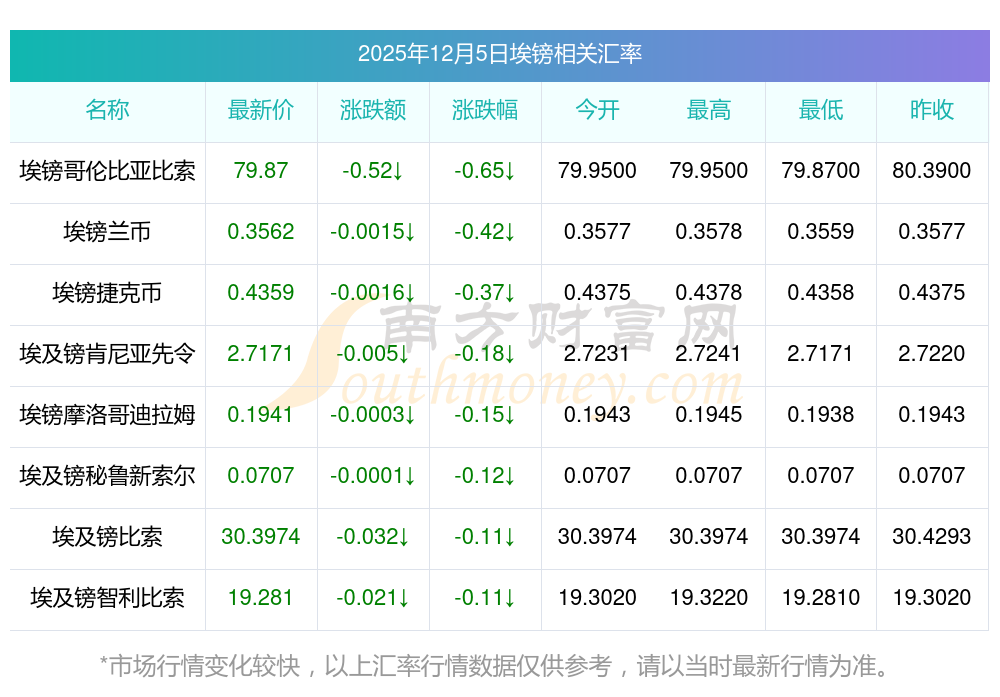The image size is (1000, 697).
Task: Select the 涨跌幅 column header
Action: 485,110
